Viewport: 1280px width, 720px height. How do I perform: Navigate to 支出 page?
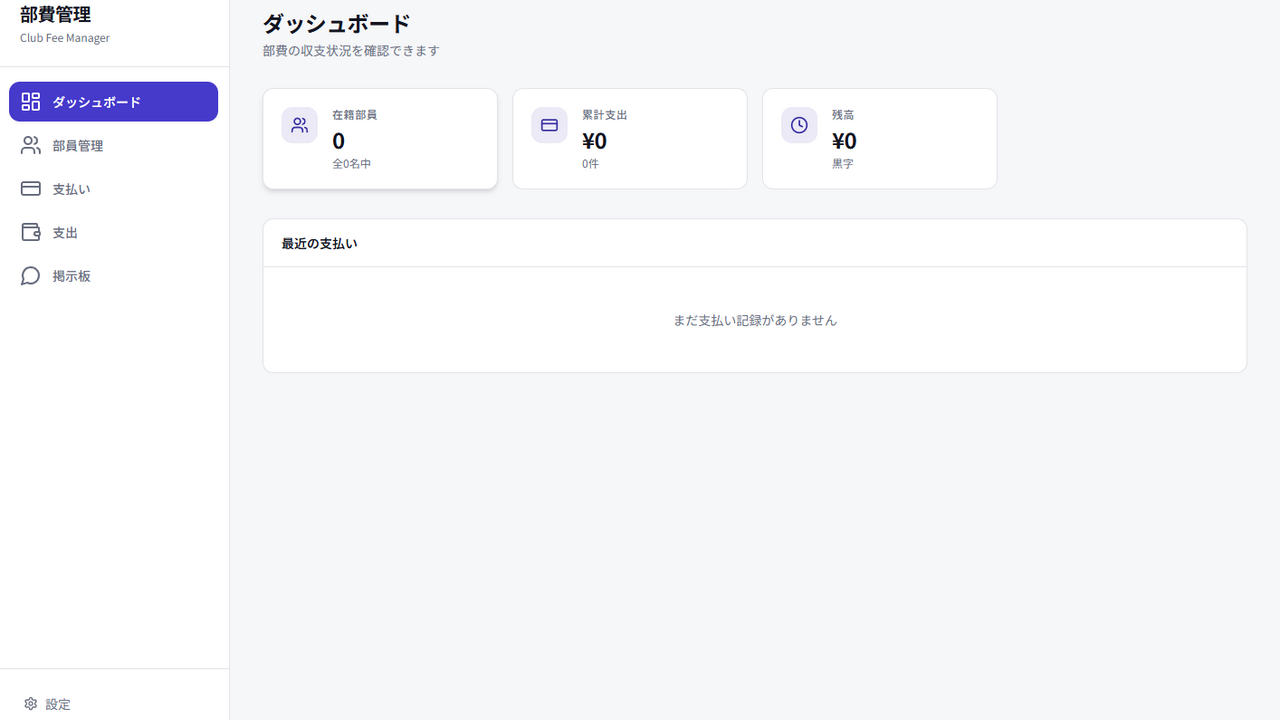click(x=113, y=232)
